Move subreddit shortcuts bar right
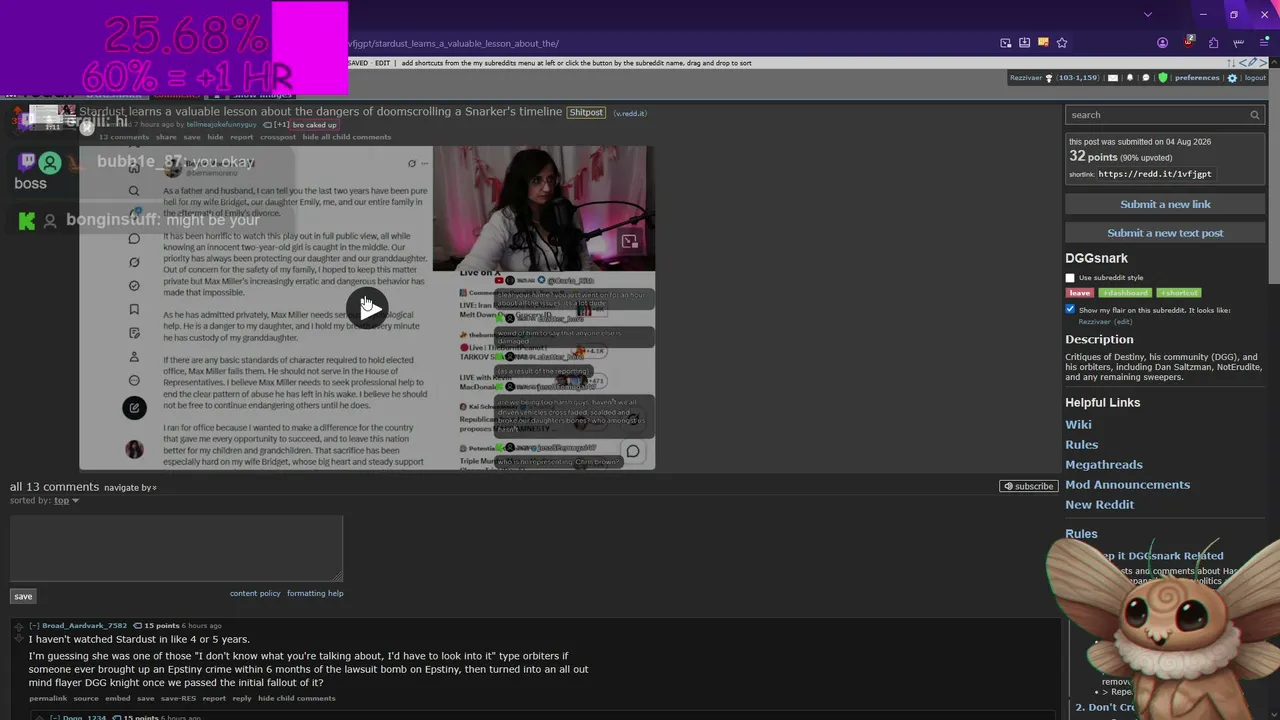 pyautogui.click(x=1262, y=63)
